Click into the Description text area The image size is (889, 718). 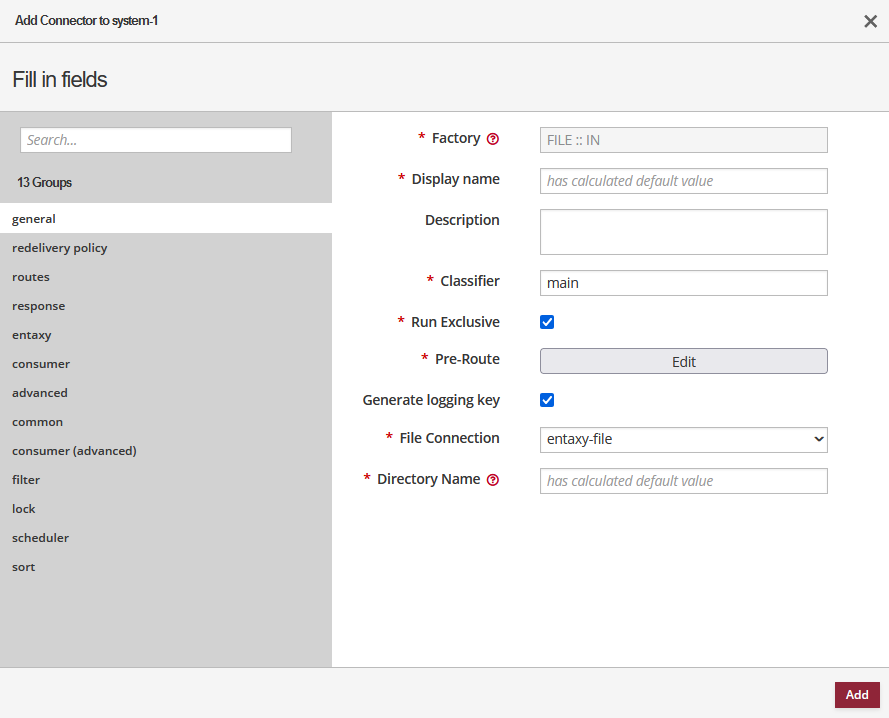pyautogui.click(x=683, y=232)
